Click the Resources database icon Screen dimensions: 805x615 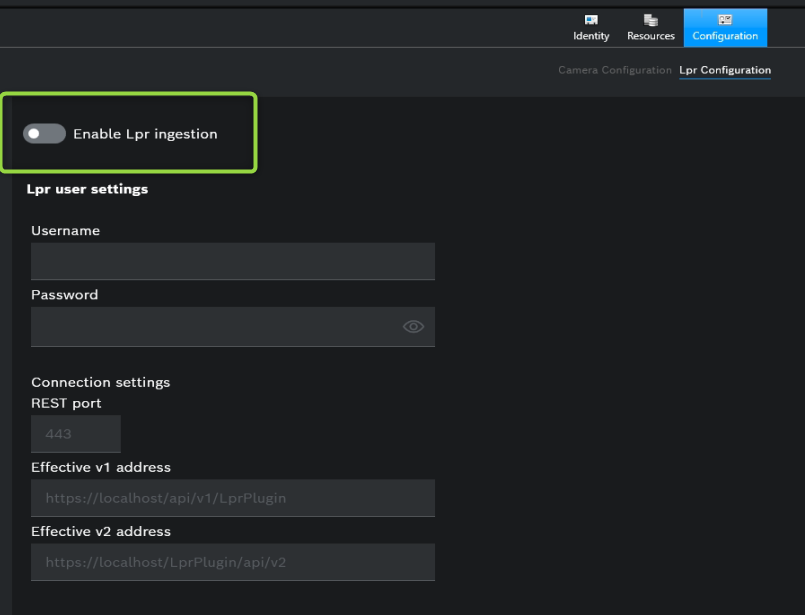[x=650, y=21]
